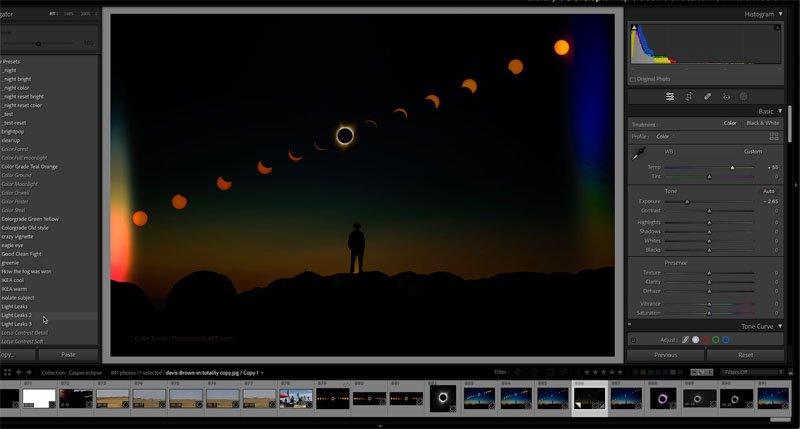Select the white point curve channel
The image size is (800, 429).
pyautogui.click(x=695, y=340)
